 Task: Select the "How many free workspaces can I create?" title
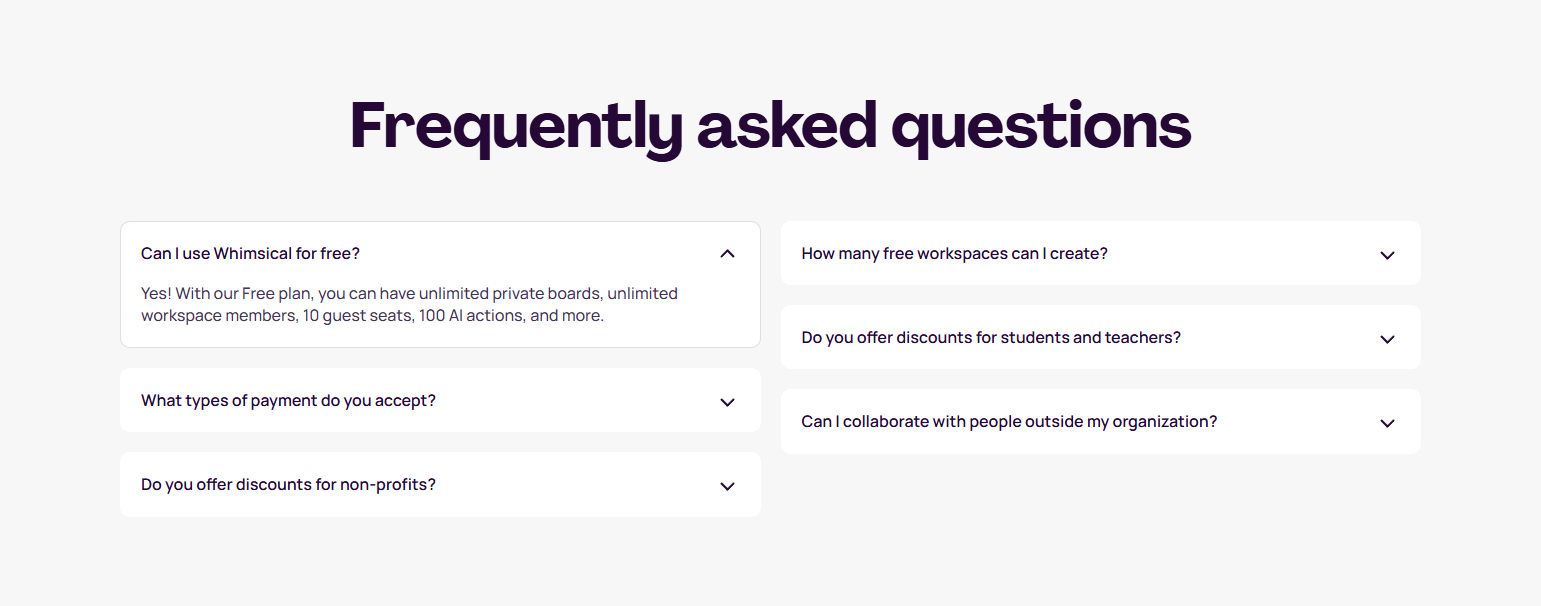coord(954,253)
